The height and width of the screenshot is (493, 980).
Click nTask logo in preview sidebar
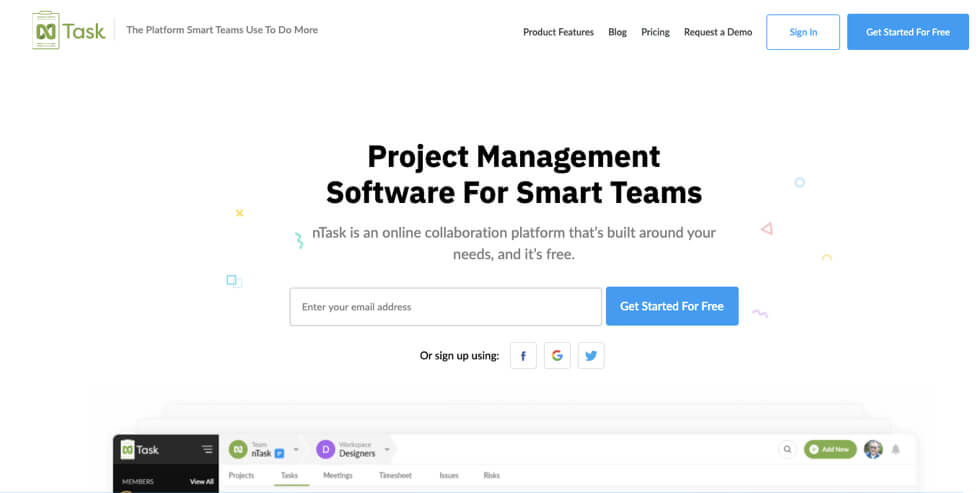[x=139, y=449]
